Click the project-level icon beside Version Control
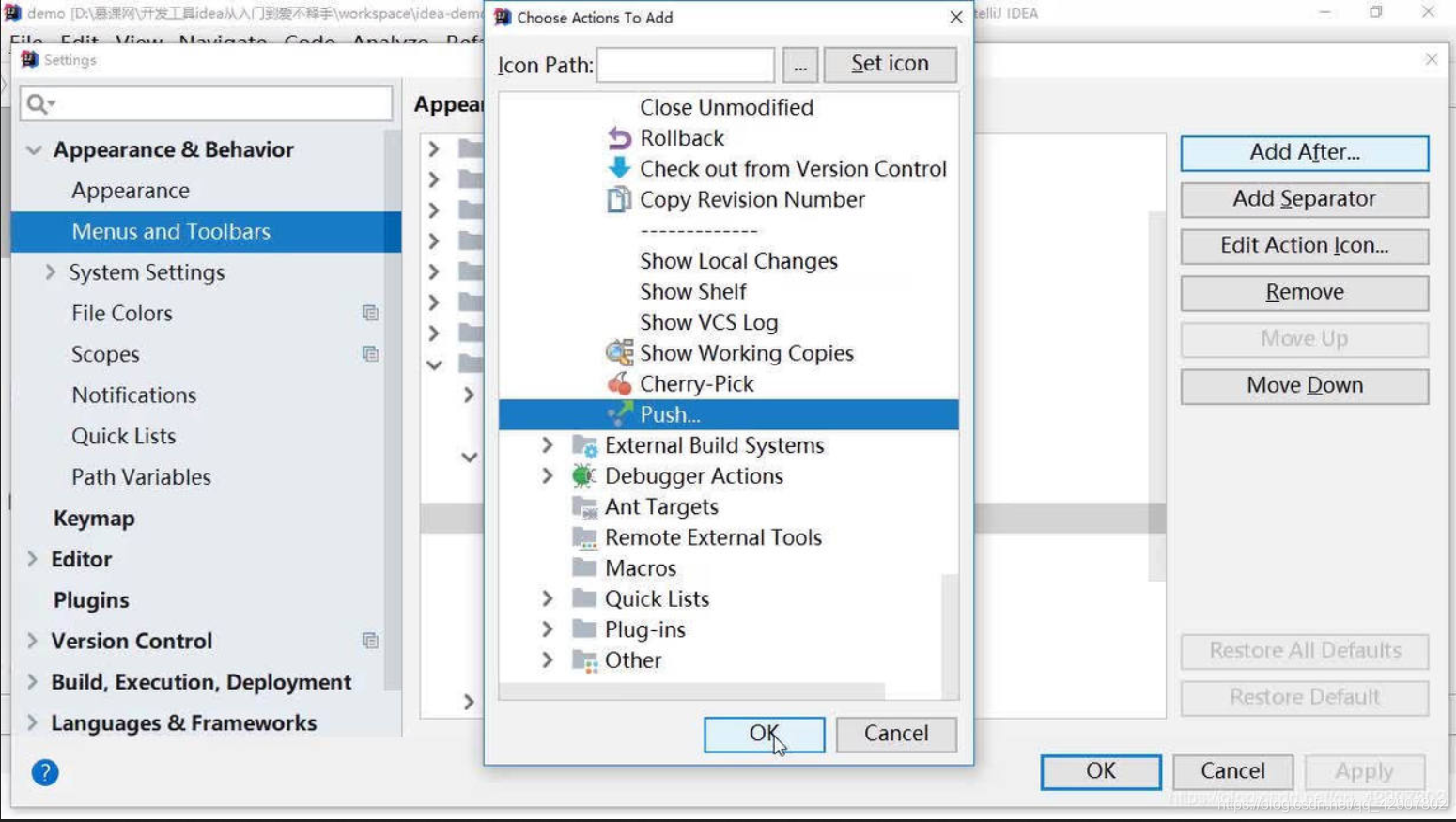The height and width of the screenshot is (822, 1456). [x=370, y=641]
